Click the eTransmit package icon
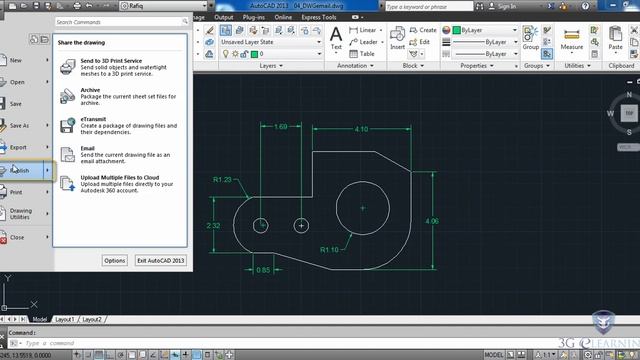 [67, 125]
